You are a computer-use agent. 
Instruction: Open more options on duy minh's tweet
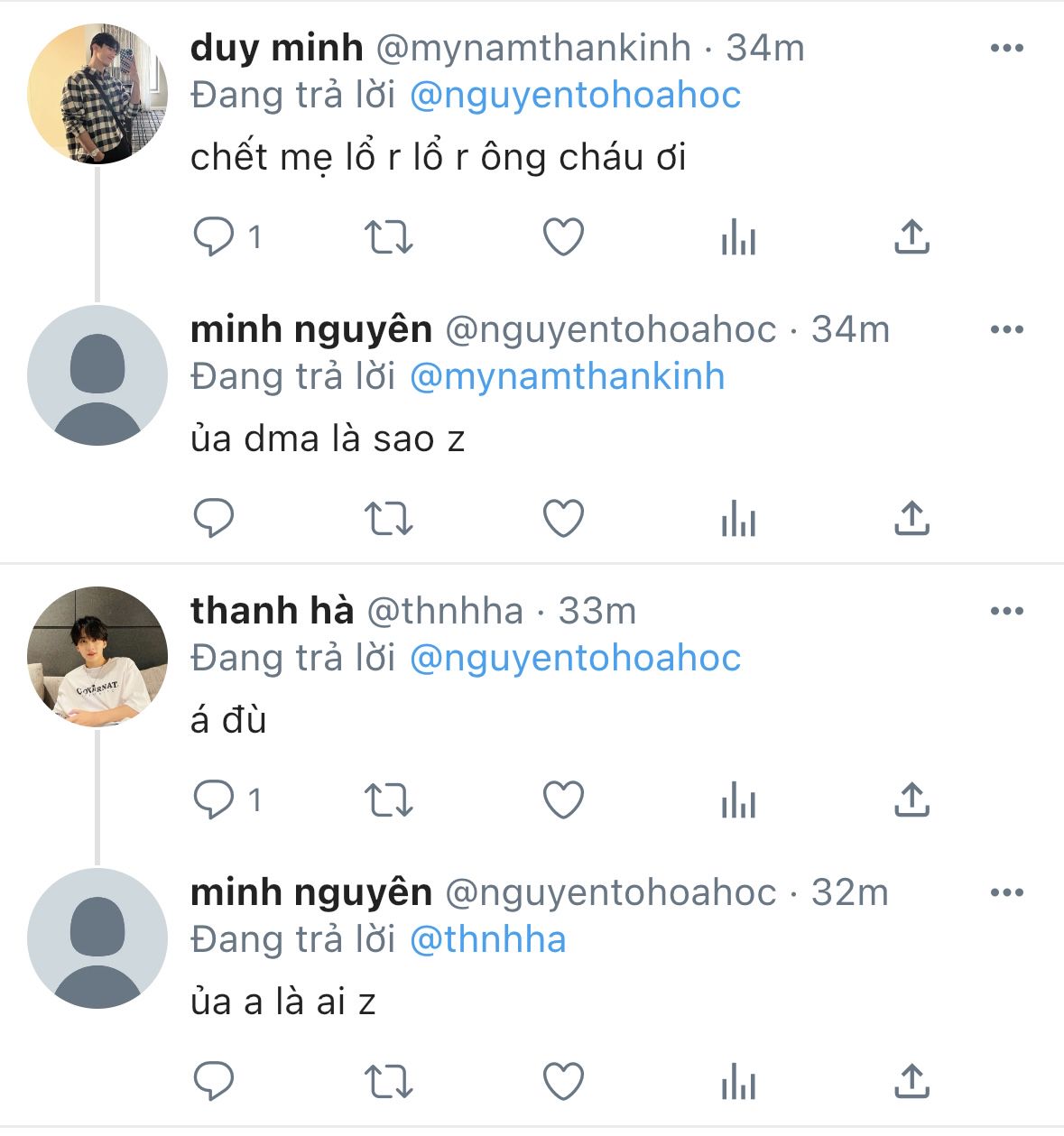1006,49
